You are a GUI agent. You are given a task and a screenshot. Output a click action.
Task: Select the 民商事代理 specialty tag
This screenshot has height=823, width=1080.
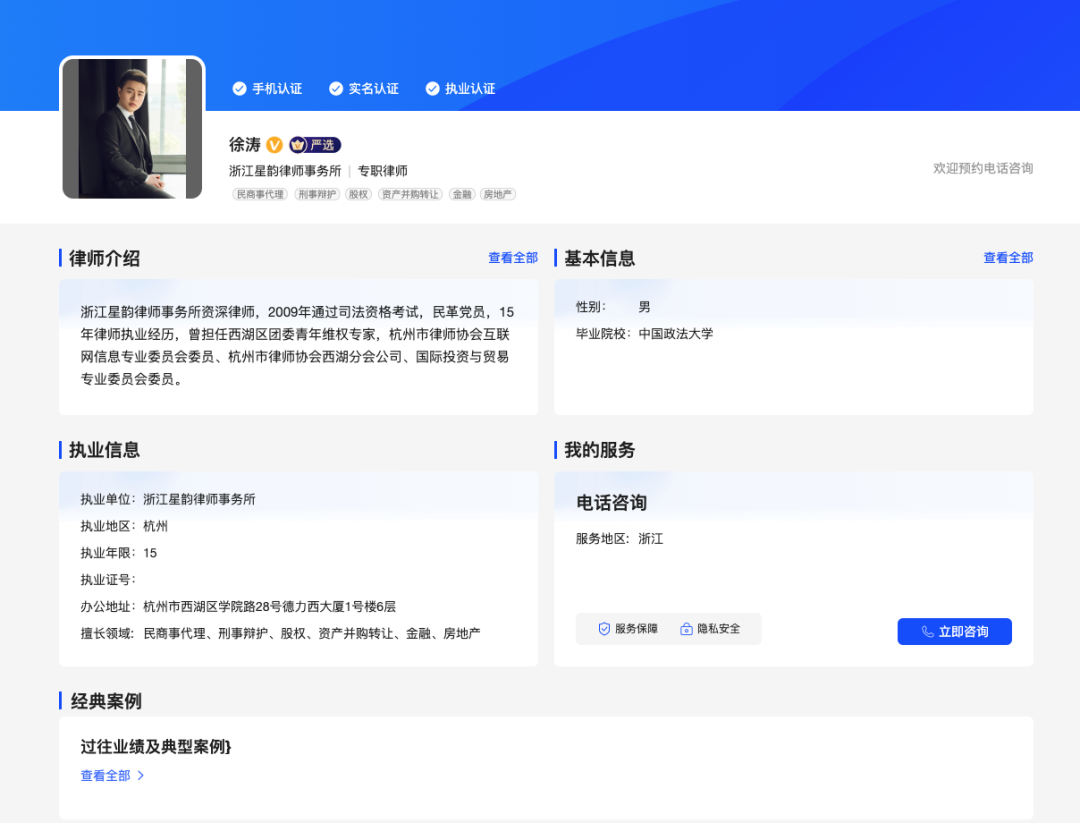[260, 195]
